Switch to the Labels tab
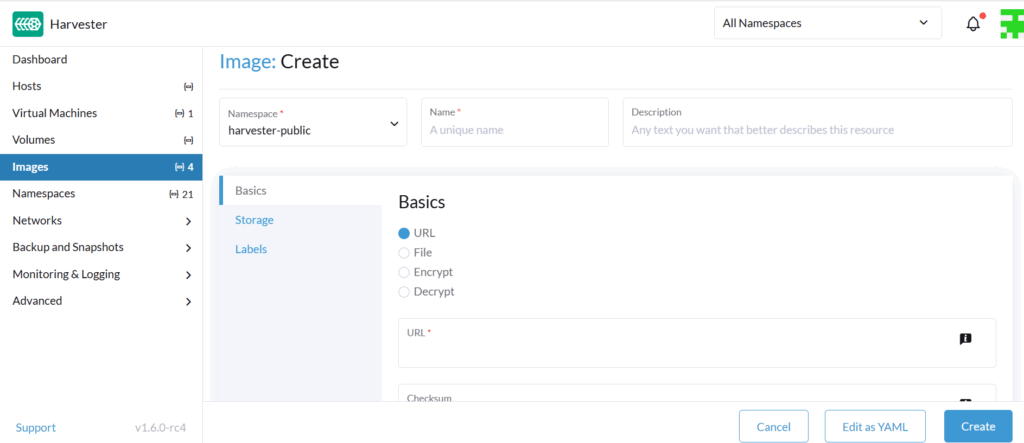The width and height of the screenshot is (1024, 443). (x=251, y=249)
